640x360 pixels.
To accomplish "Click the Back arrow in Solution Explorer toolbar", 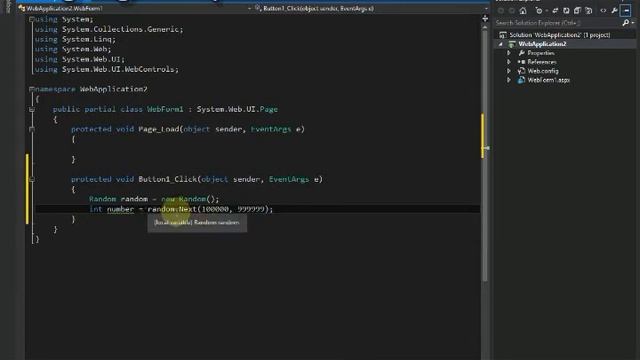I will click(501, 11).
